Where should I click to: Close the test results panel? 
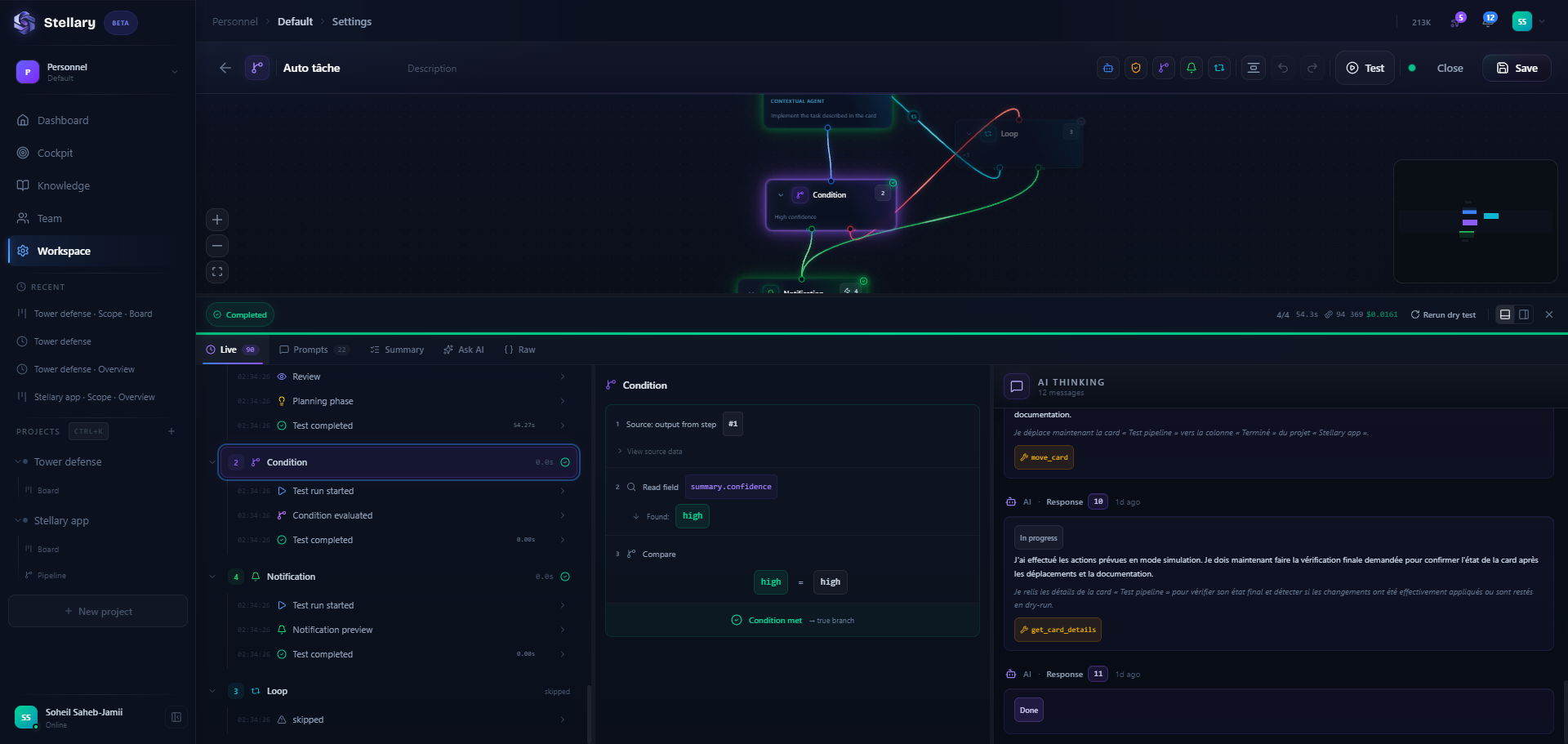coord(1549,314)
